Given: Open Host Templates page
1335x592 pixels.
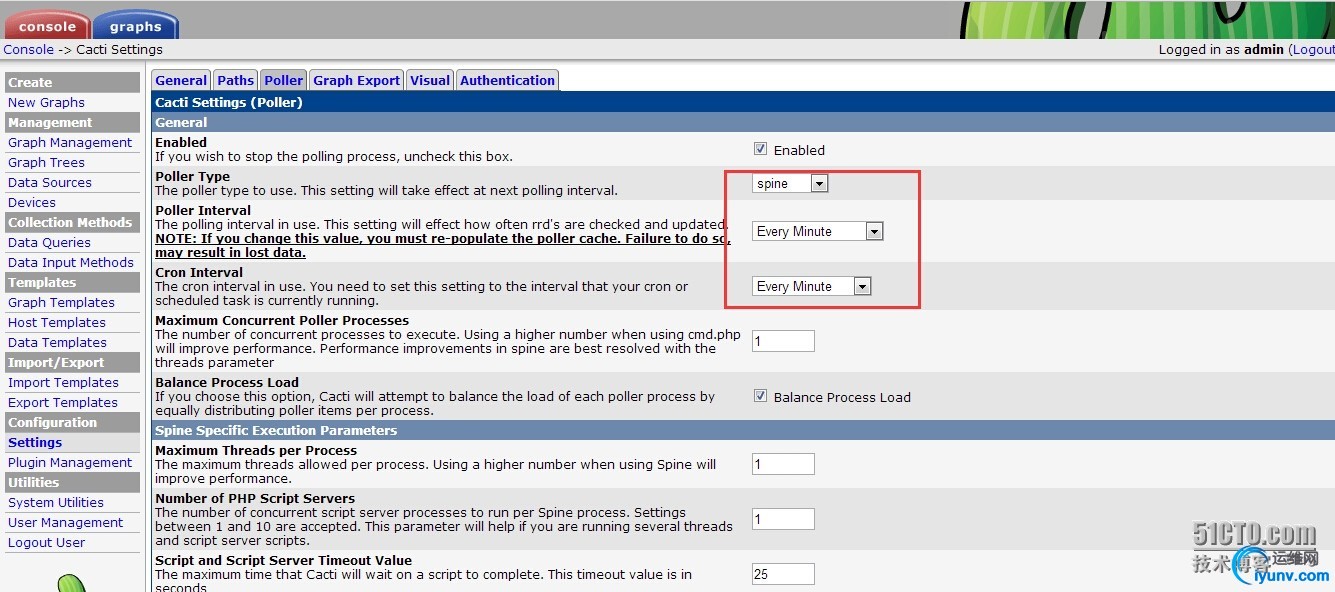Looking at the screenshot, I should 57,322.
